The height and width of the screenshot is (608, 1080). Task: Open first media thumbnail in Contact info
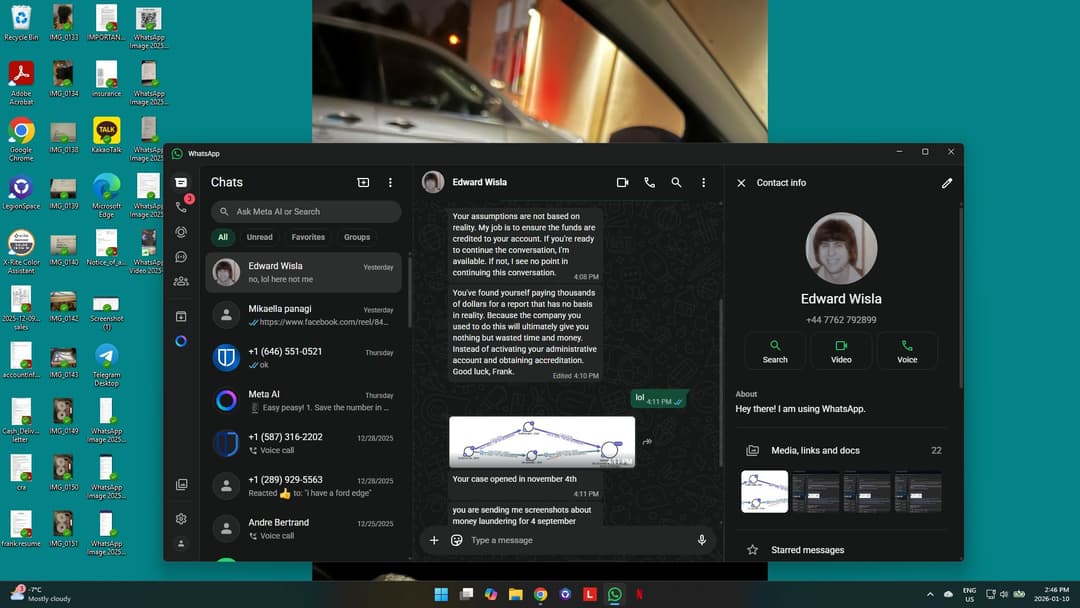[x=765, y=492]
